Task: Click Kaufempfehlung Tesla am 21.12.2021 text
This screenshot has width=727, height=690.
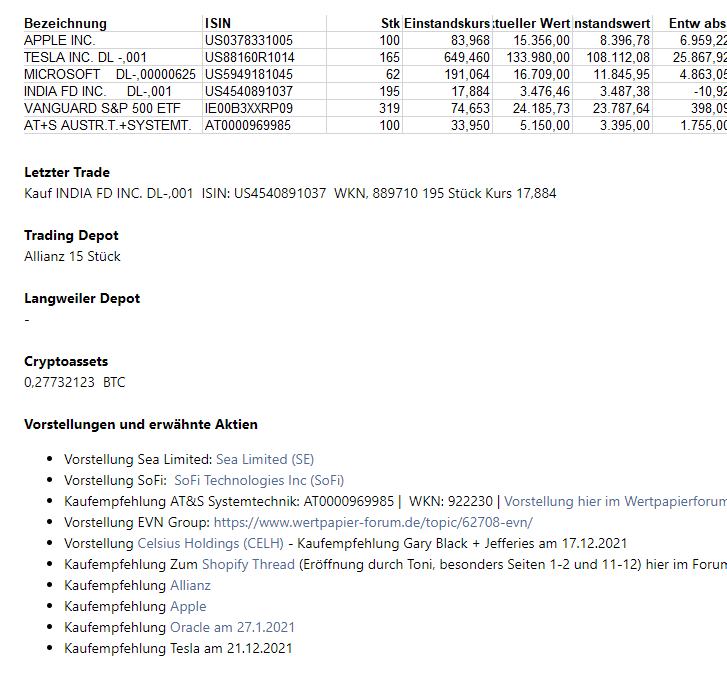Action: pos(178,648)
